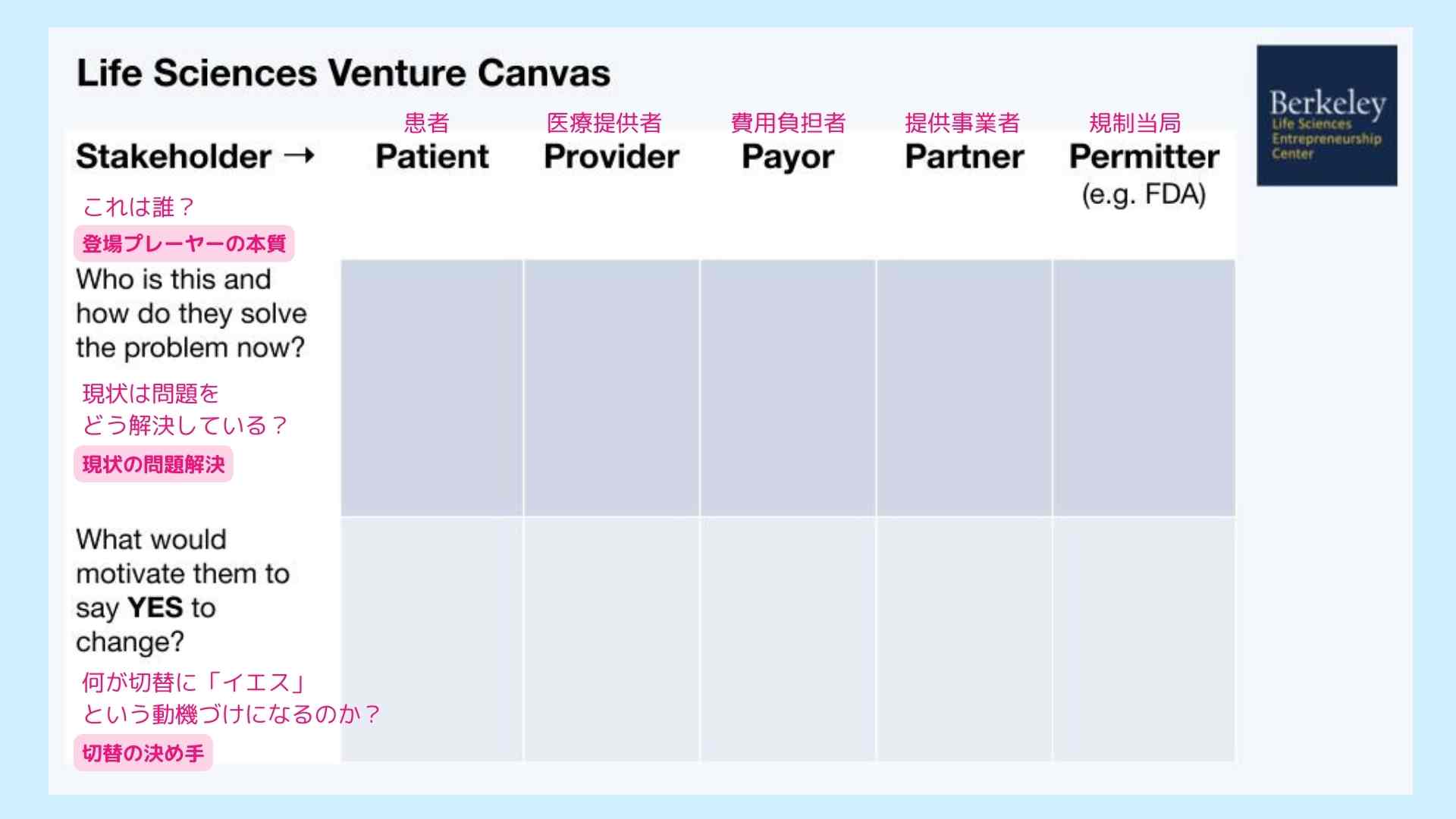
Task: Click the Payor cell in the YES-to-change row
Action: pos(788,640)
